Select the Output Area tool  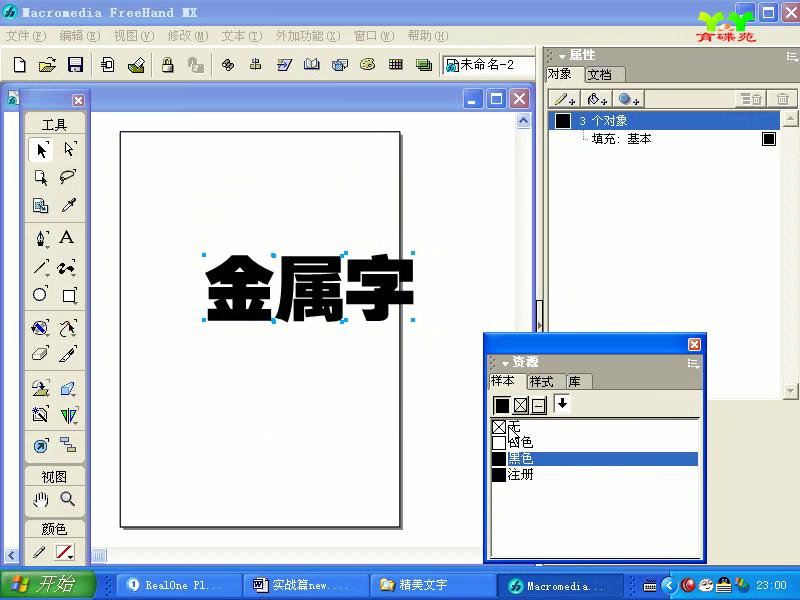41,205
